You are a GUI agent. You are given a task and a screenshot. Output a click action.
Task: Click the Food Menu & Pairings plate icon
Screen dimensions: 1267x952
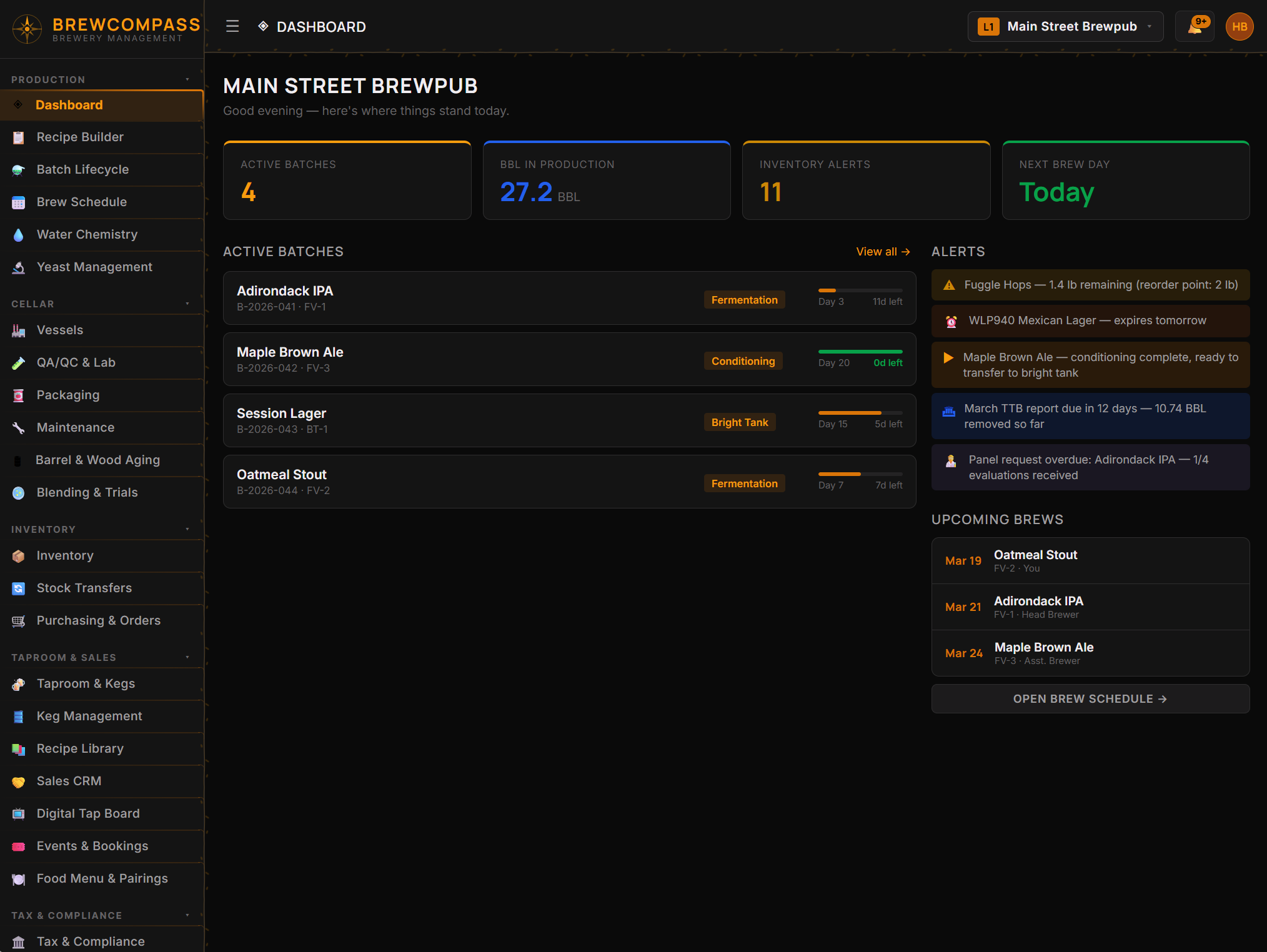pos(19,879)
